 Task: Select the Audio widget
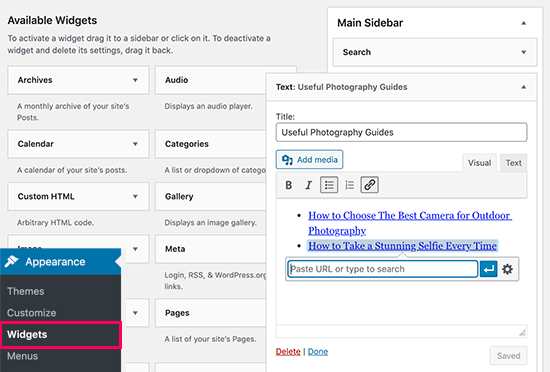(210, 80)
